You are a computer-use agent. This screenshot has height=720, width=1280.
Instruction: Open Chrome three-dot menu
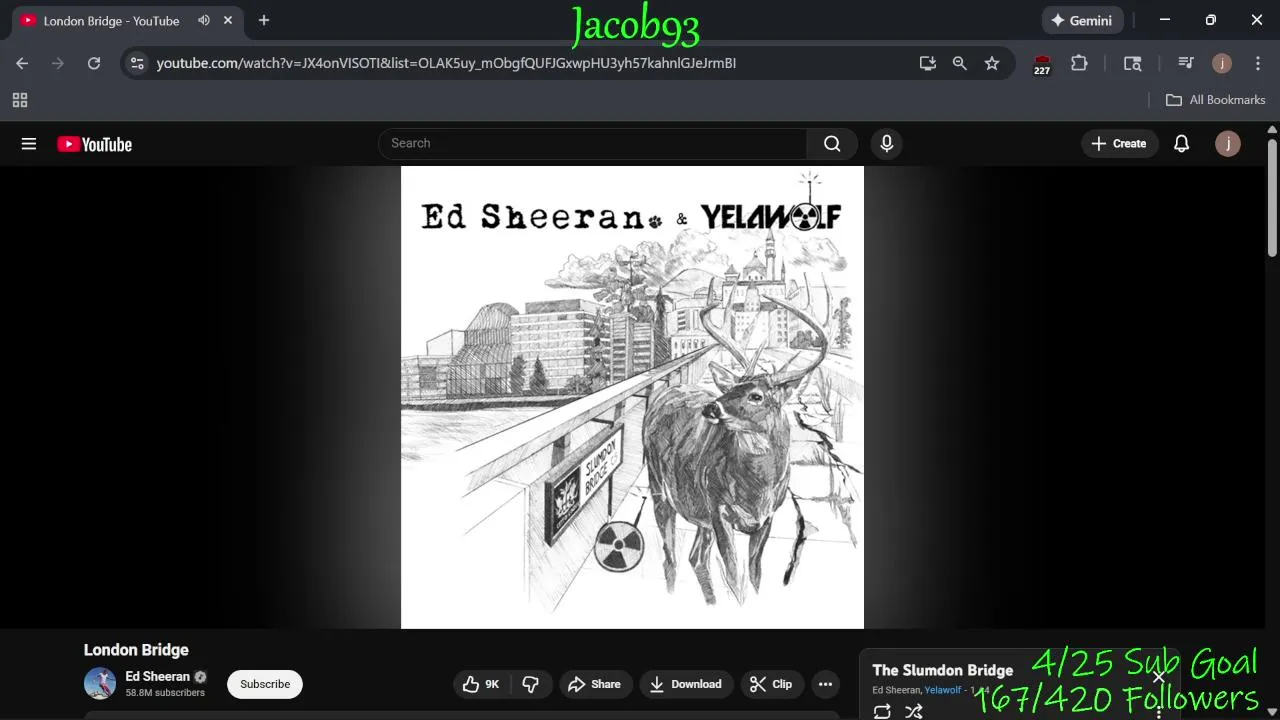click(1258, 63)
